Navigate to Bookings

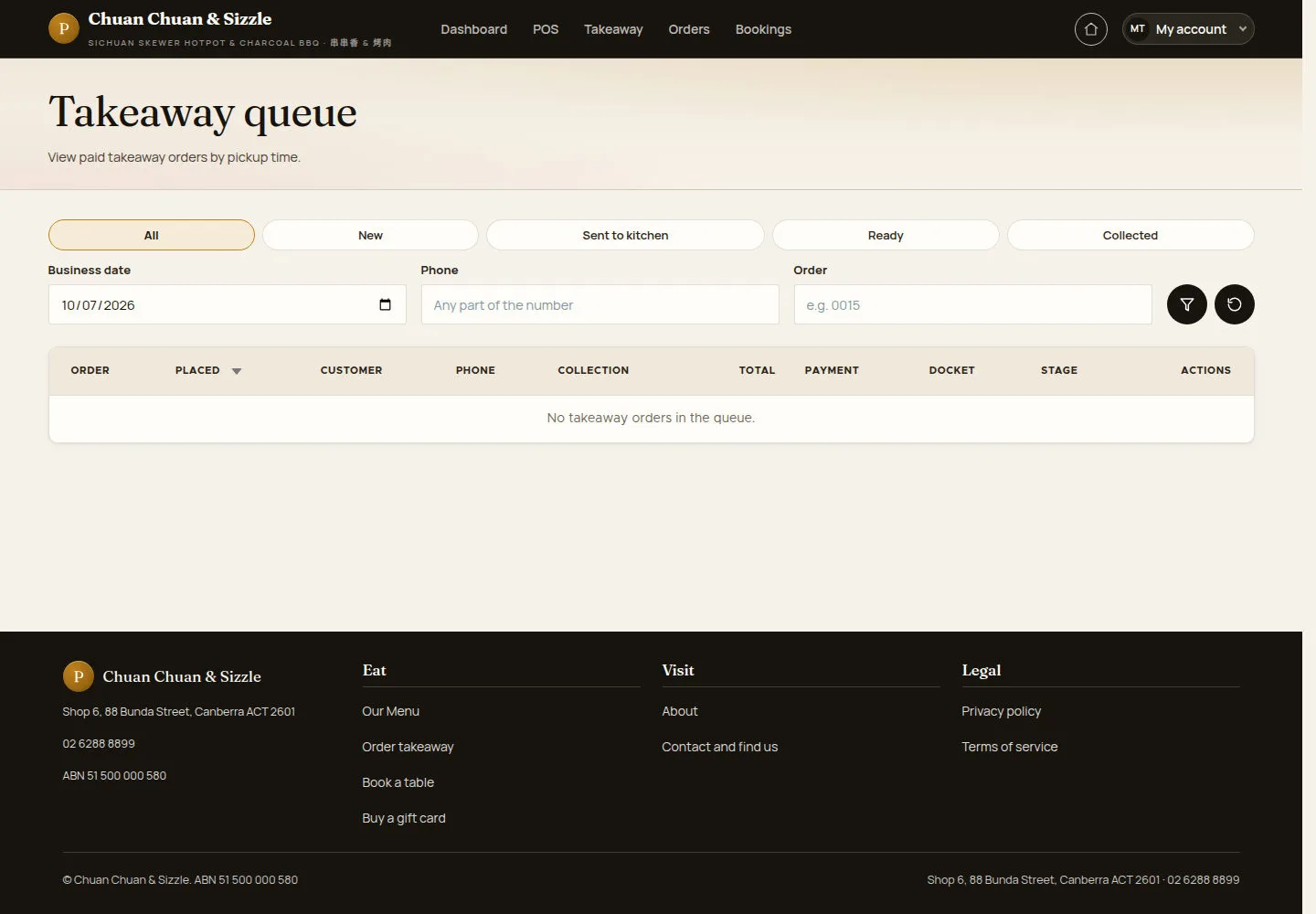tap(763, 29)
